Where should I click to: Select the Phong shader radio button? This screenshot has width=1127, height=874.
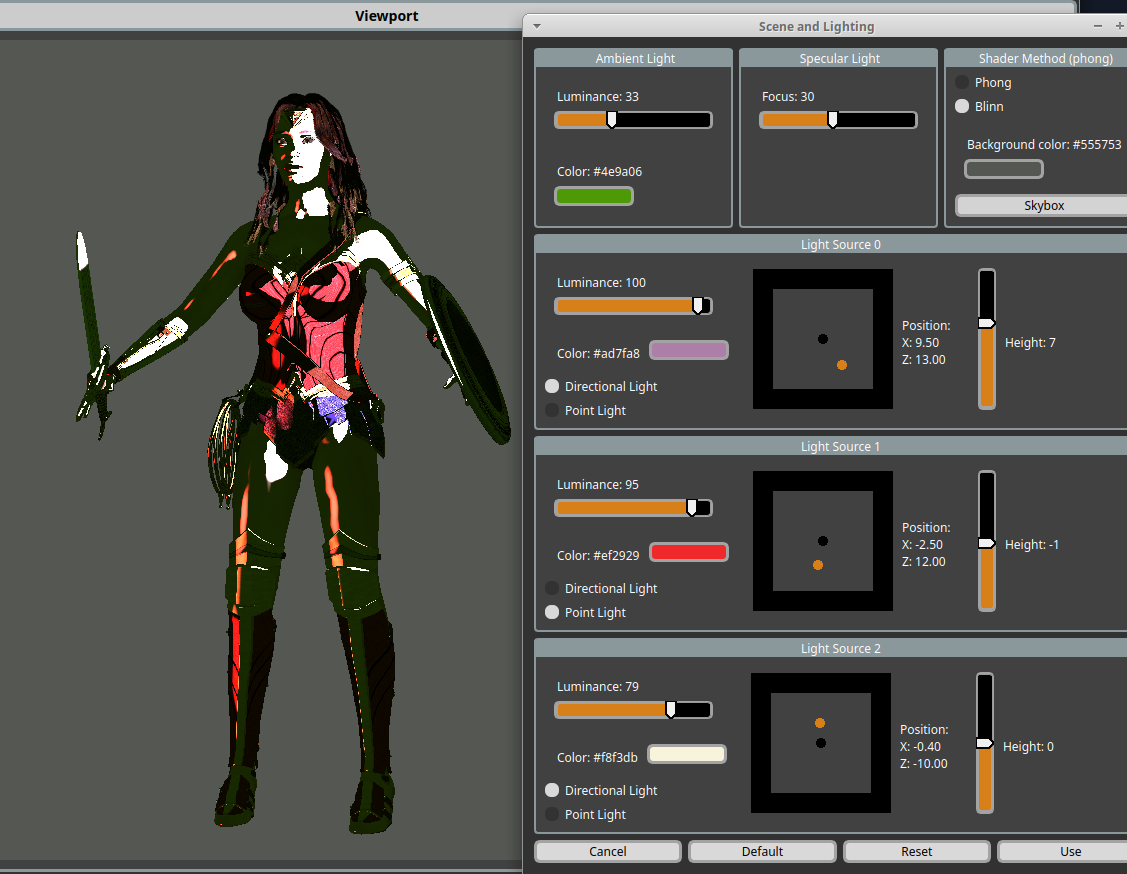coord(962,82)
